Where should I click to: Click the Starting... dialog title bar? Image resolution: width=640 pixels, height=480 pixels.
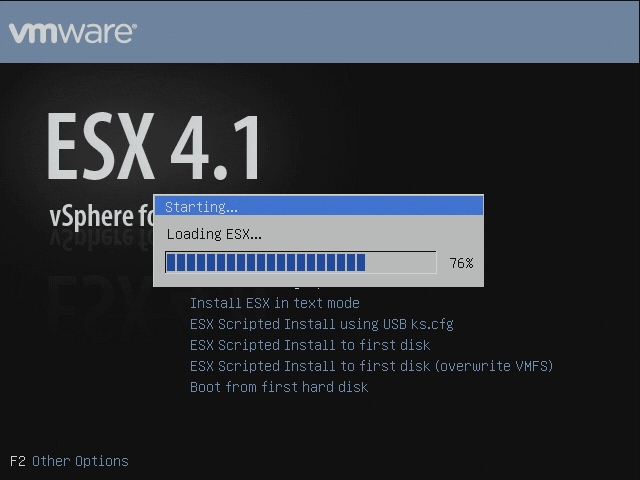318,206
